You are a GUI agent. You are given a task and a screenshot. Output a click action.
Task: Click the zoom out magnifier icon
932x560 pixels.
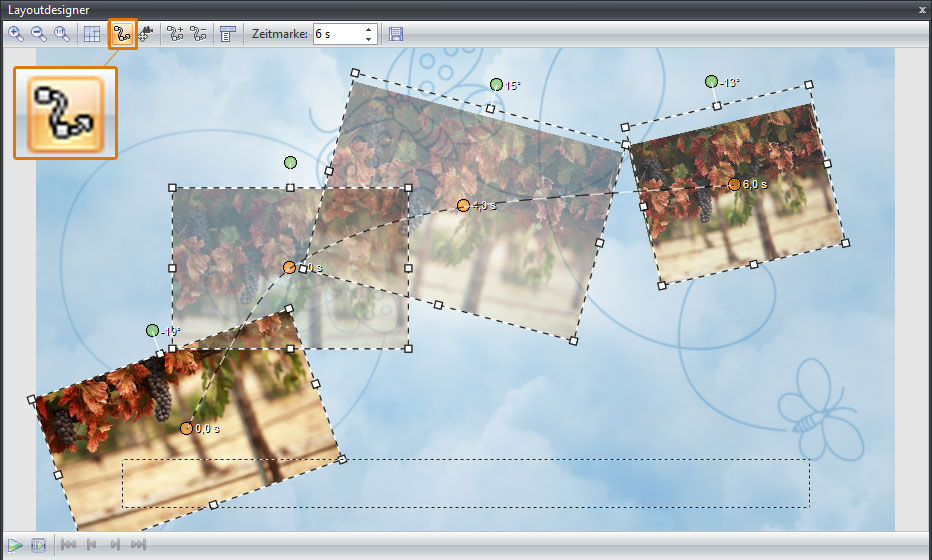pyautogui.click(x=39, y=34)
